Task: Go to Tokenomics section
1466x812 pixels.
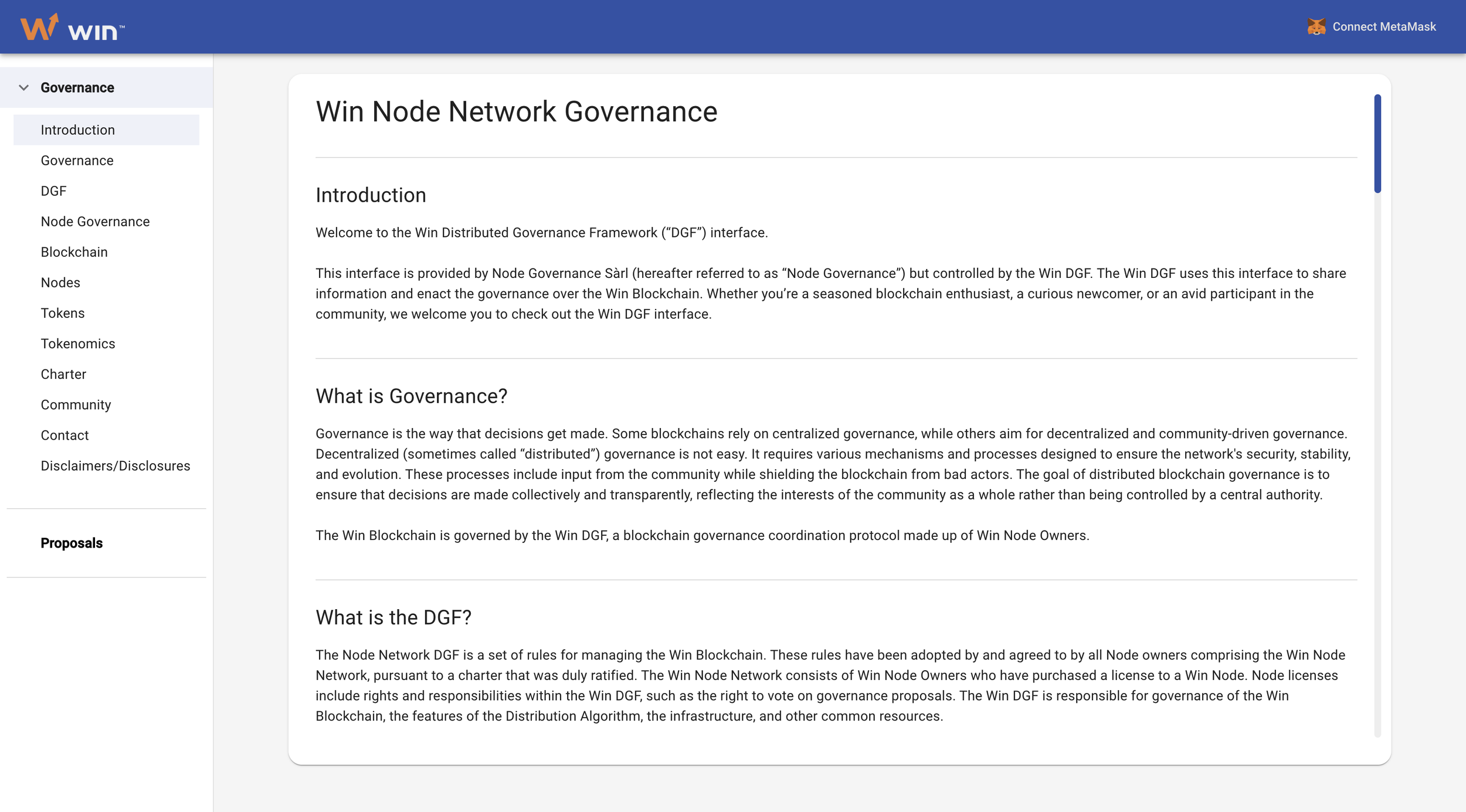Action: [77, 344]
